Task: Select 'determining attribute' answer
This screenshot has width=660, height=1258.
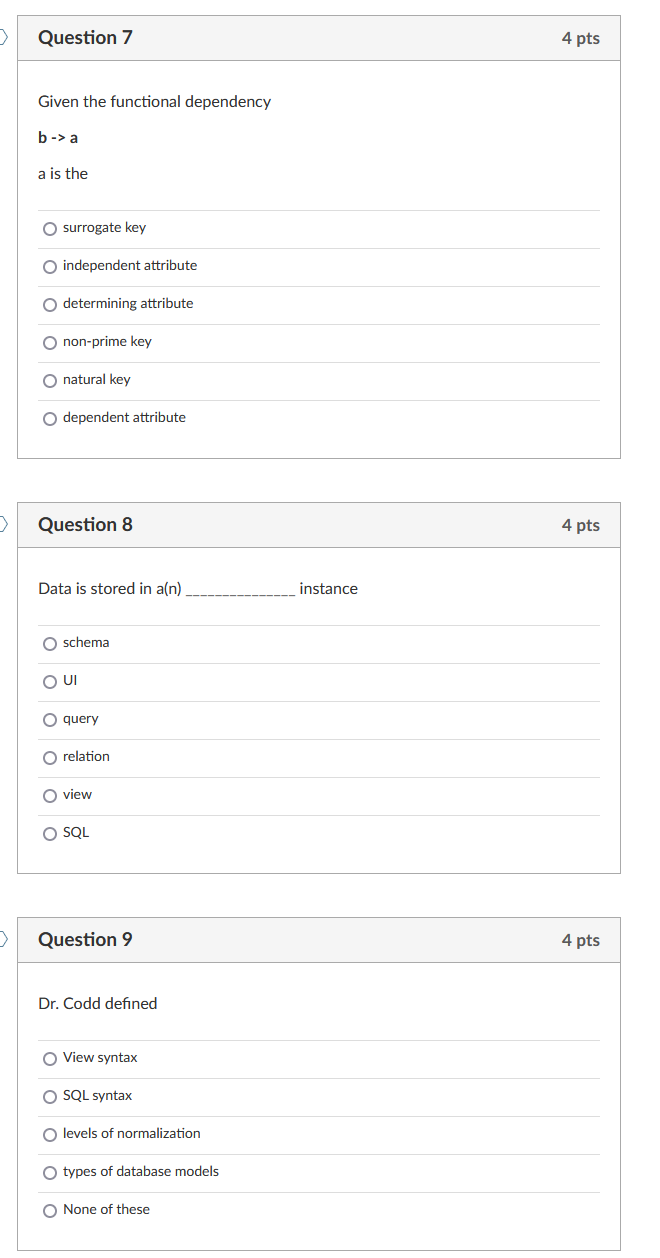Action: [x=50, y=304]
